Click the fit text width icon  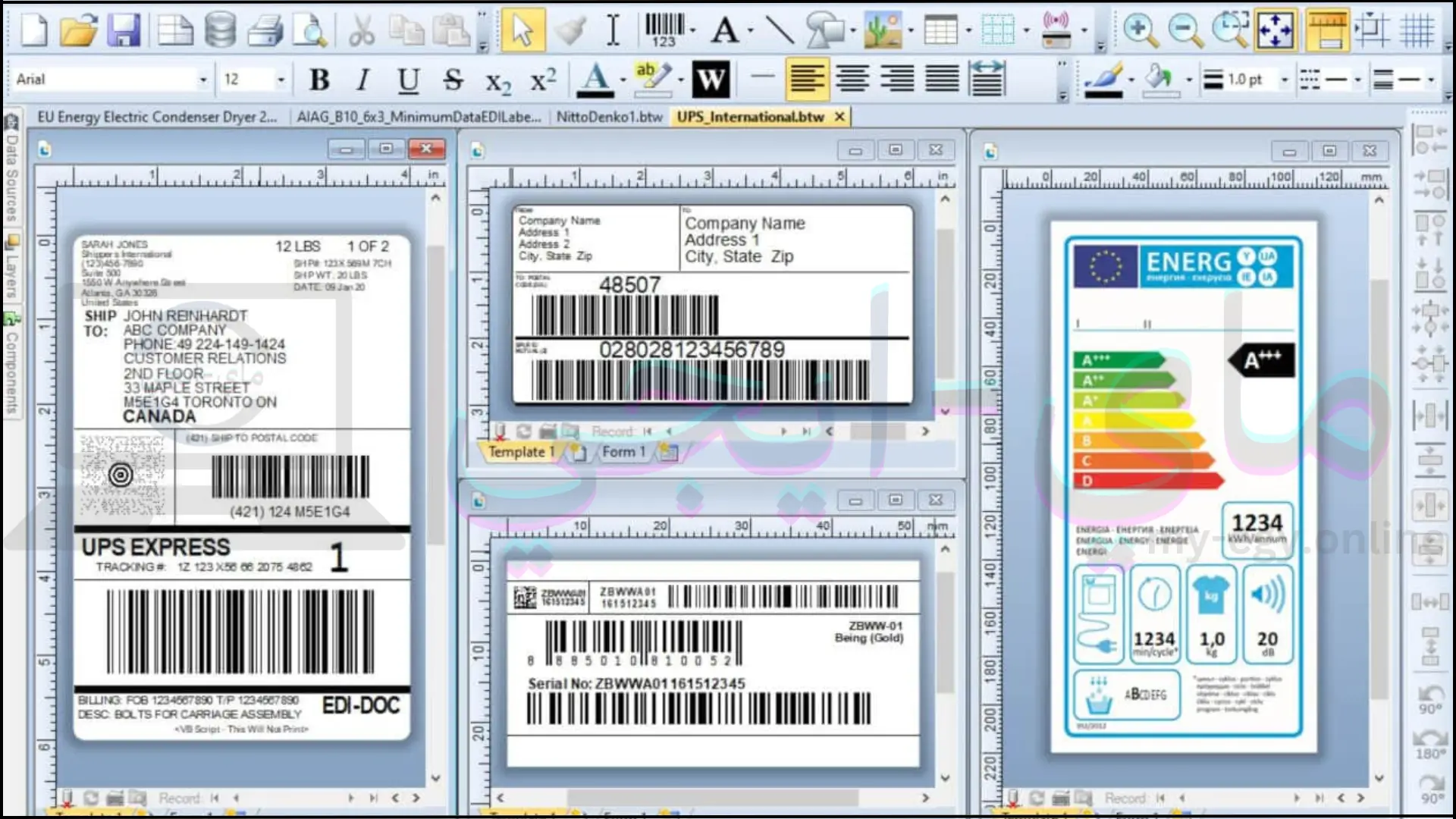987,79
